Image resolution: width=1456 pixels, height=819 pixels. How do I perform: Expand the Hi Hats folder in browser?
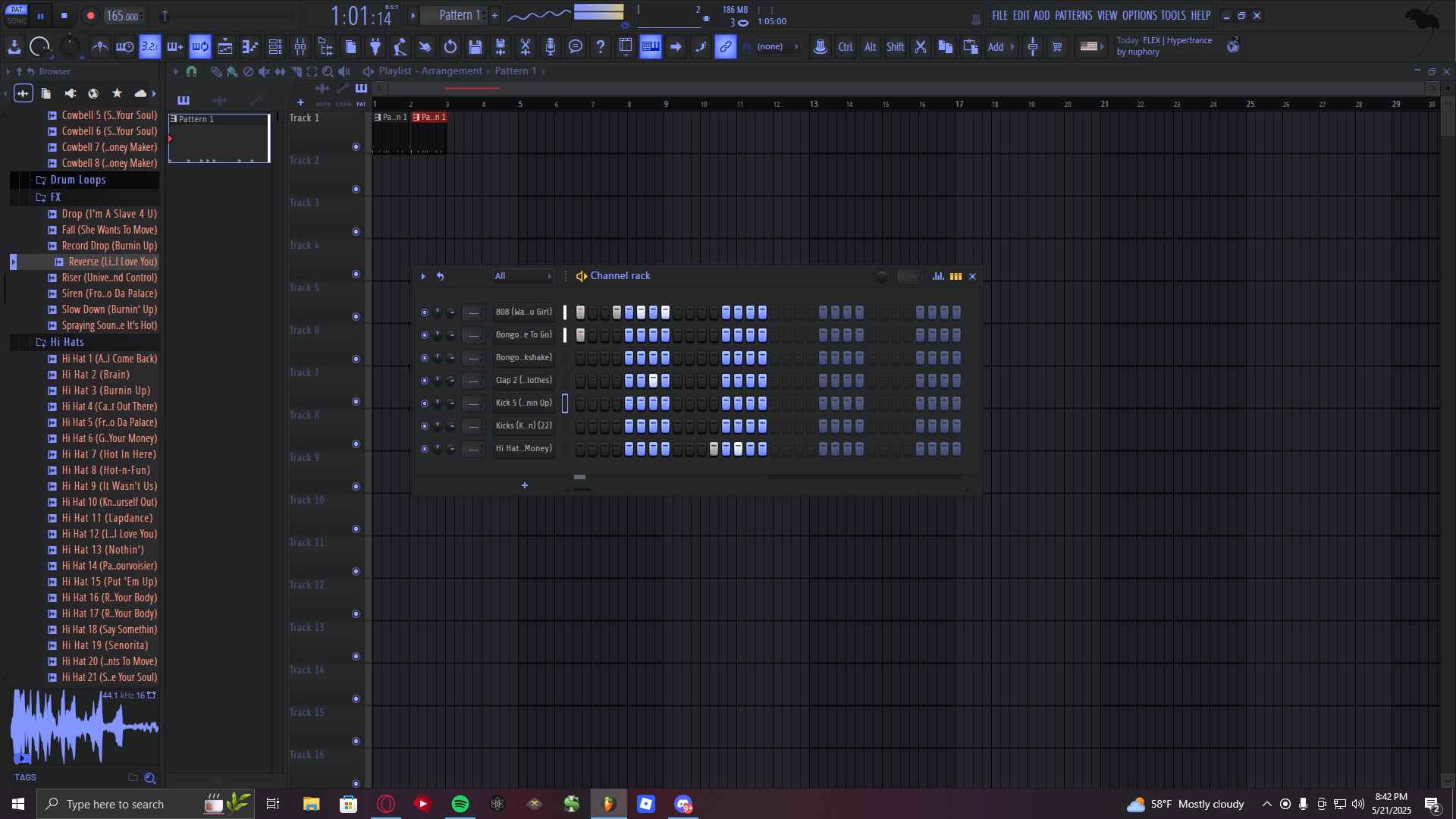tap(67, 342)
